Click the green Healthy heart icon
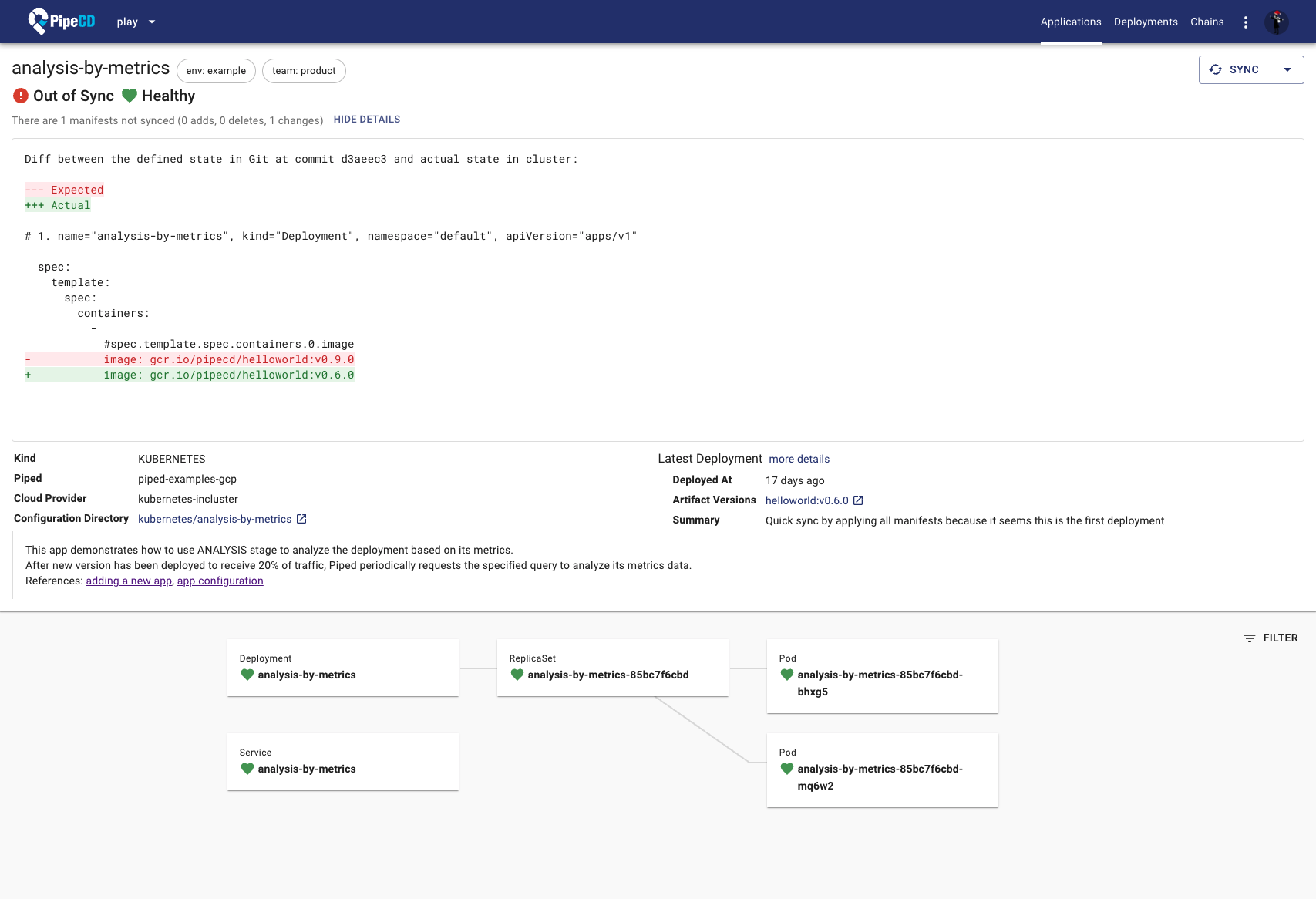 point(130,96)
